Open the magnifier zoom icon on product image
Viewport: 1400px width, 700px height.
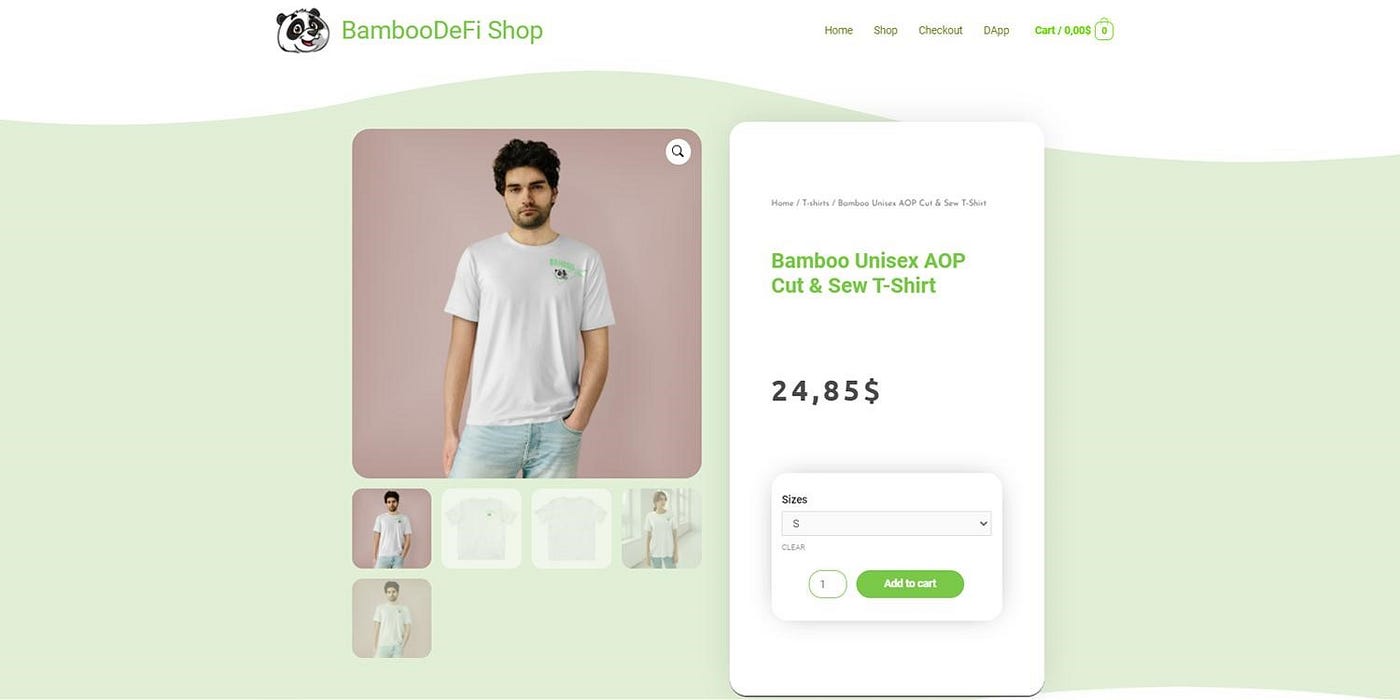(678, 152)
